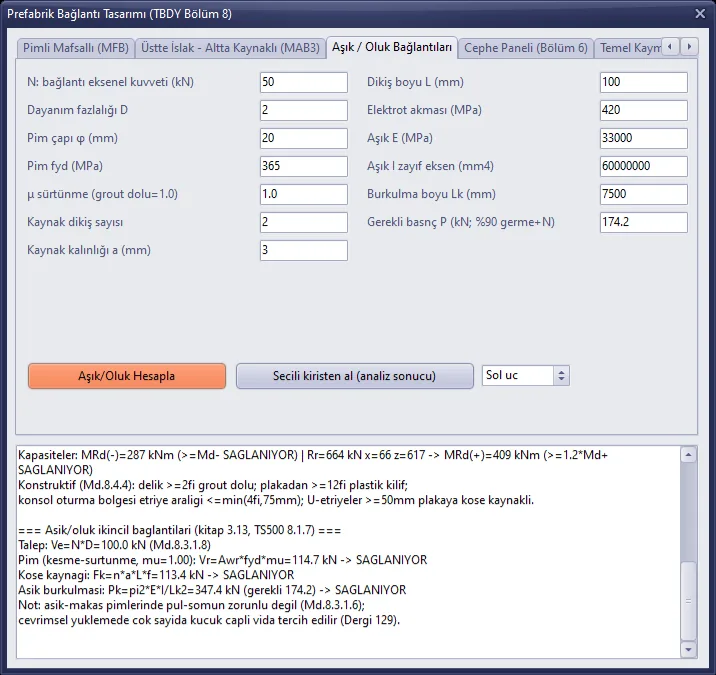
Task: Edit Dayanım fazlalığı D value
Action: pyautogui.click(x=304, y=110)
